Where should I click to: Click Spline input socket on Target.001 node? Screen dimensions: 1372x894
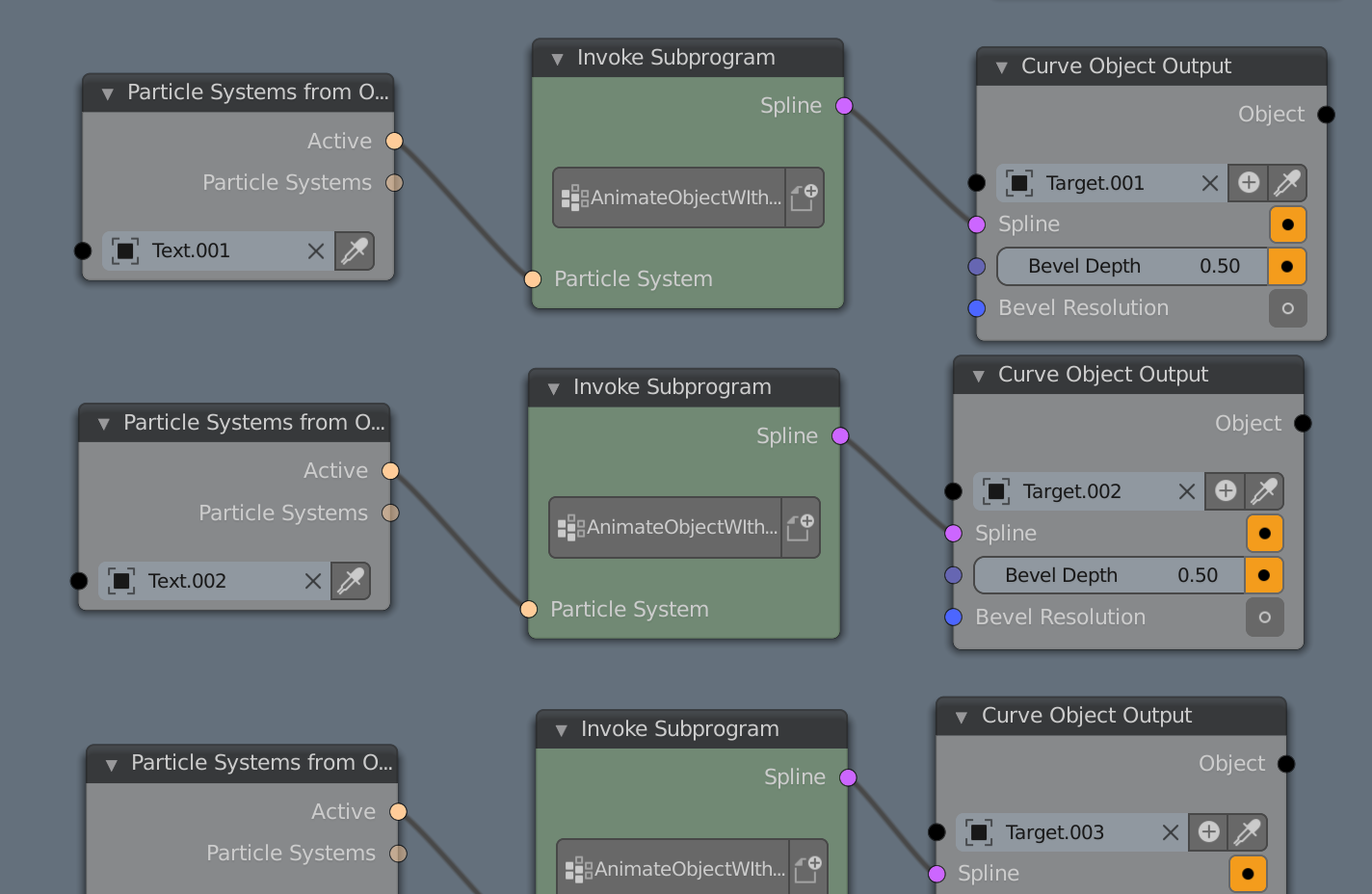click(976, 224)
